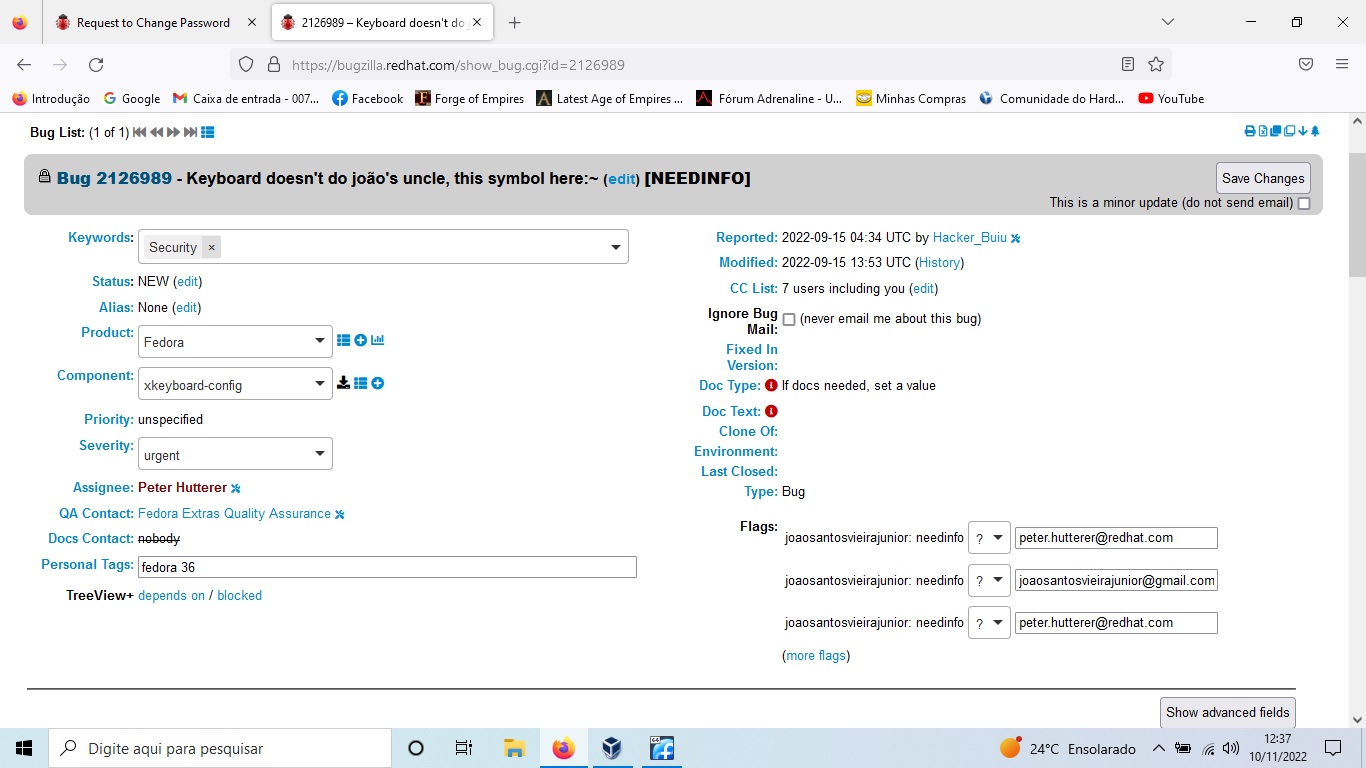Screen dimensions: 1366x768
Task: Open Firefox reader view icon
Action: [x=1128, y=64]
